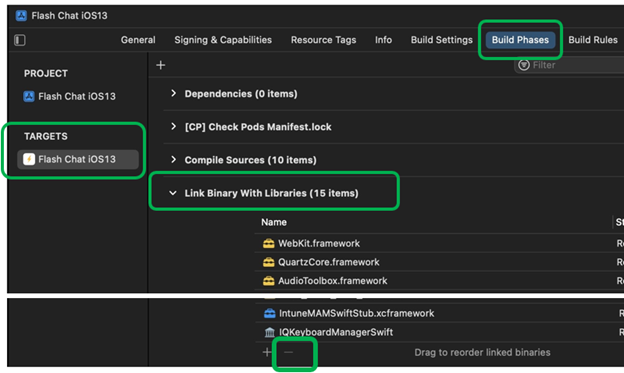The height and width of the screenshot is (373, 624).
Task: Click the Filter icon in the search field
Action: 524,65
